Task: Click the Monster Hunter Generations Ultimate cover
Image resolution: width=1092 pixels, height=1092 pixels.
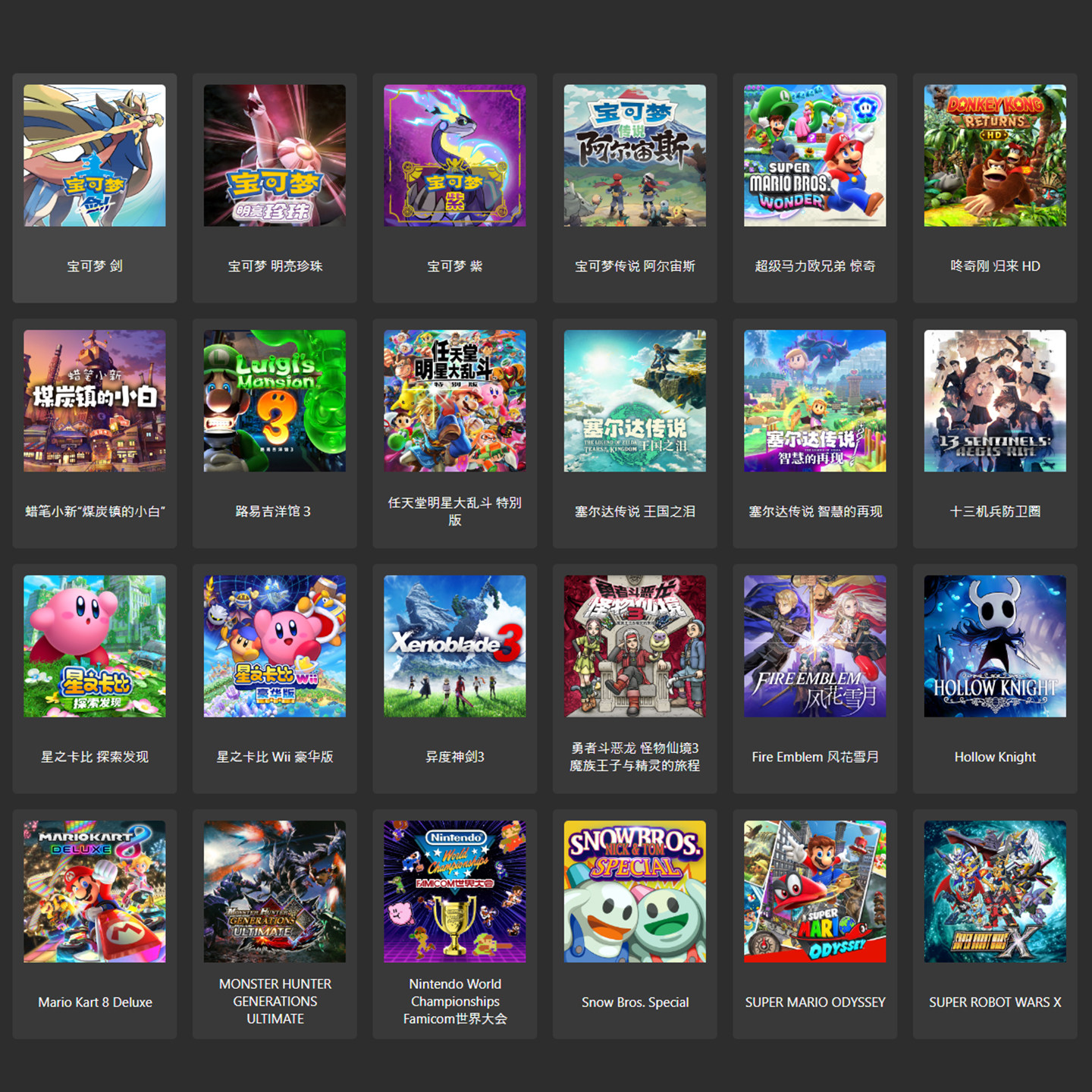Action: click(275, 892)
